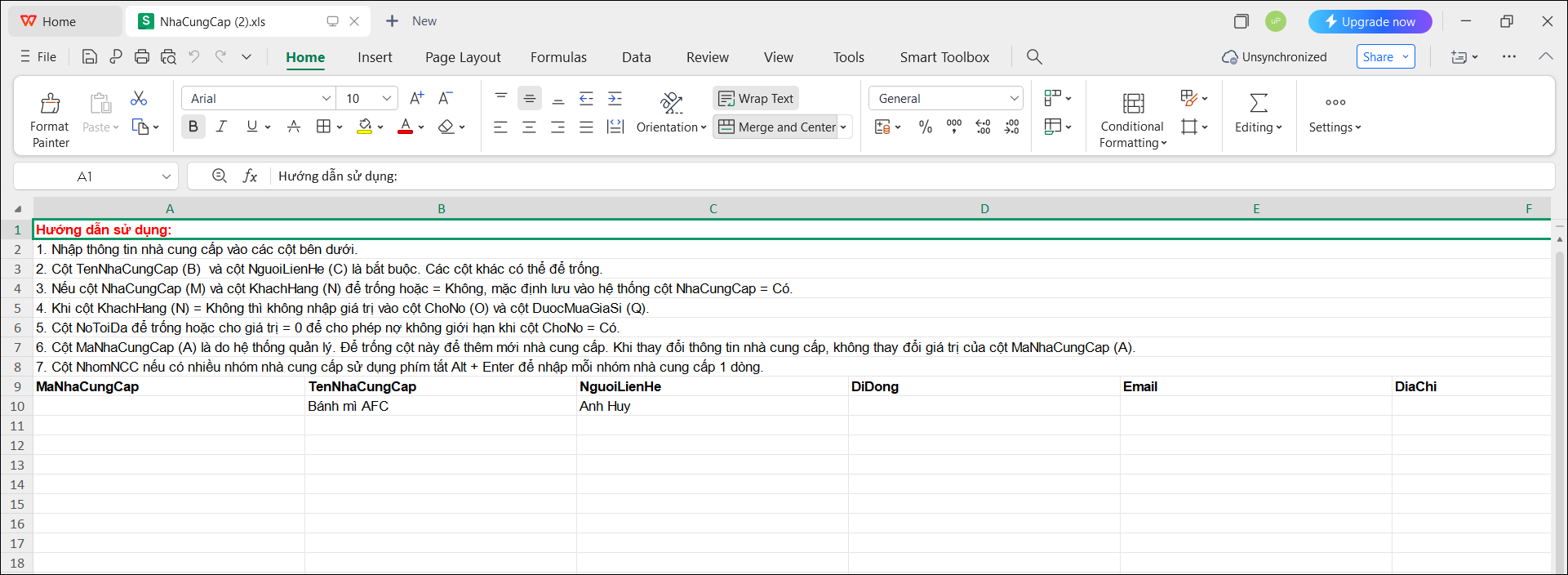Toggle Merge and Center
The width and height of the screenshot is (1568, 575).
pyautogui.click(x=776, y=127)
